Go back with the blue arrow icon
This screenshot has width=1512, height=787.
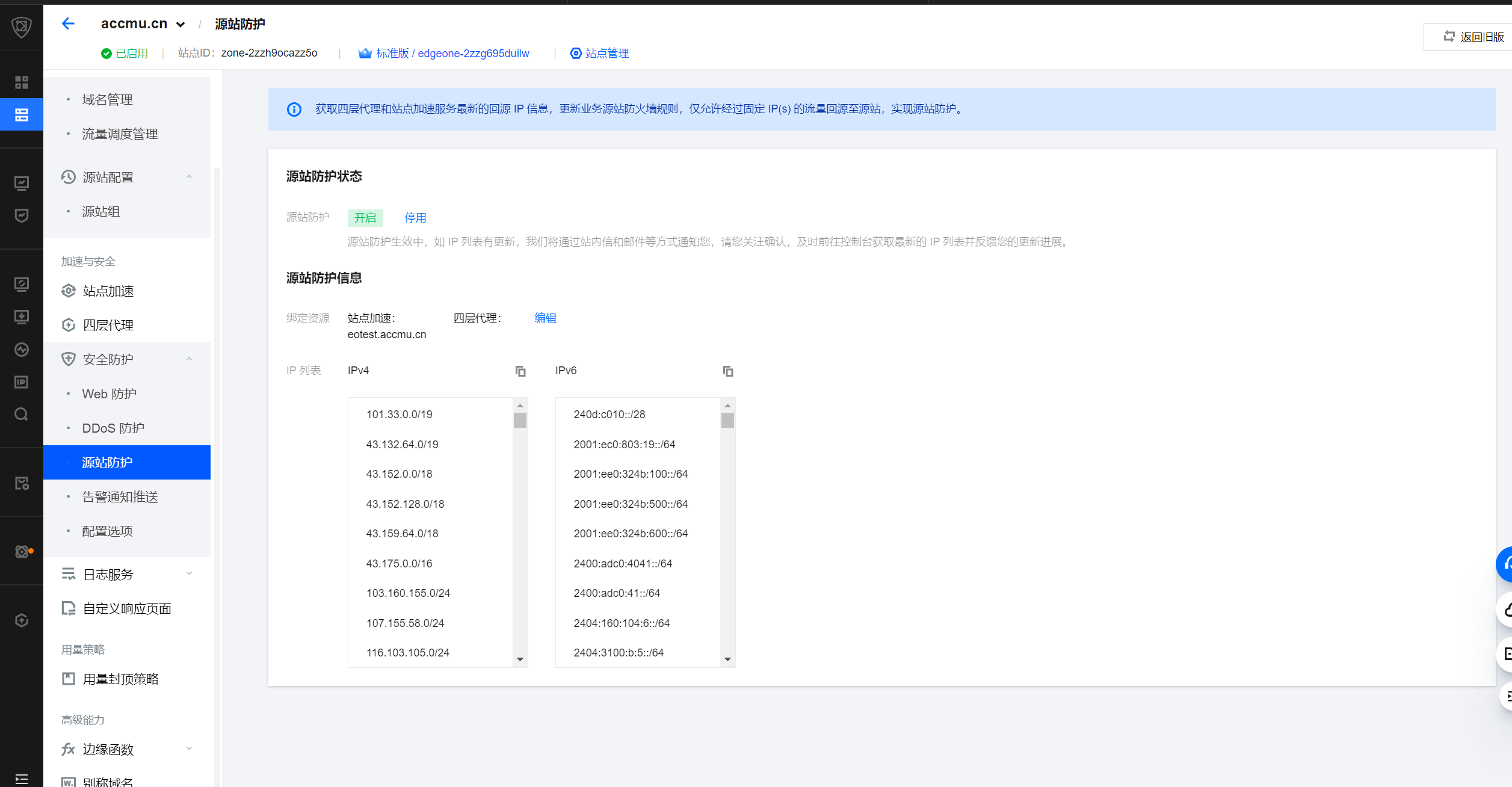[68, 23]
